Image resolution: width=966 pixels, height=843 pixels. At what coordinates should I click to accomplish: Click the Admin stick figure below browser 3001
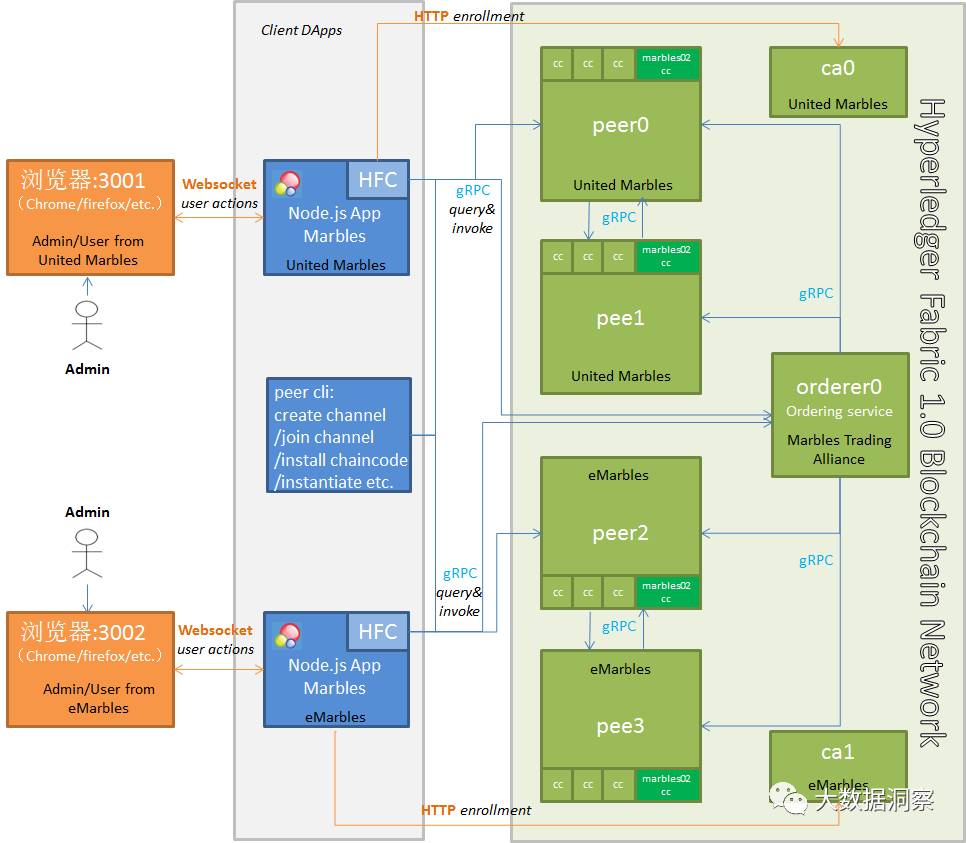[x=87, y=325]
